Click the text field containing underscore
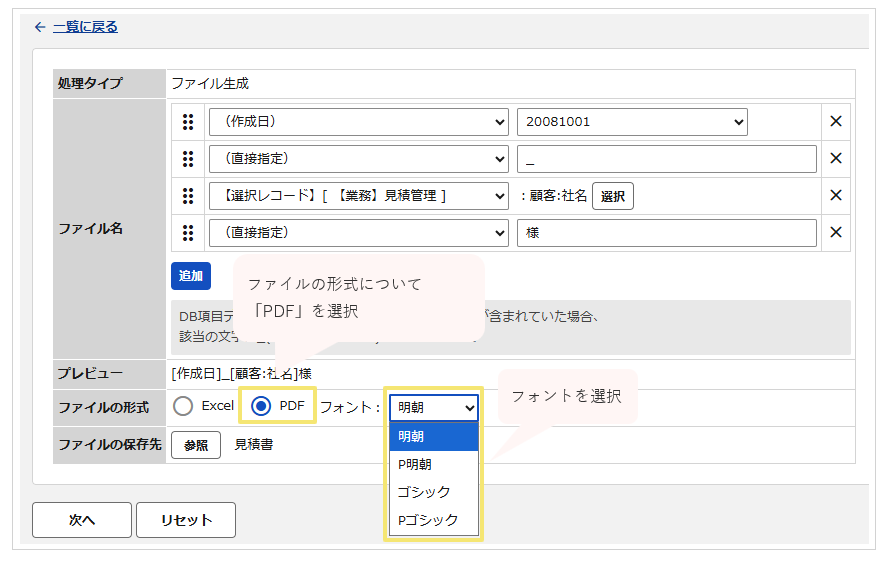The height and width of the screenshot is (564, 891). [x=667, y=159]
